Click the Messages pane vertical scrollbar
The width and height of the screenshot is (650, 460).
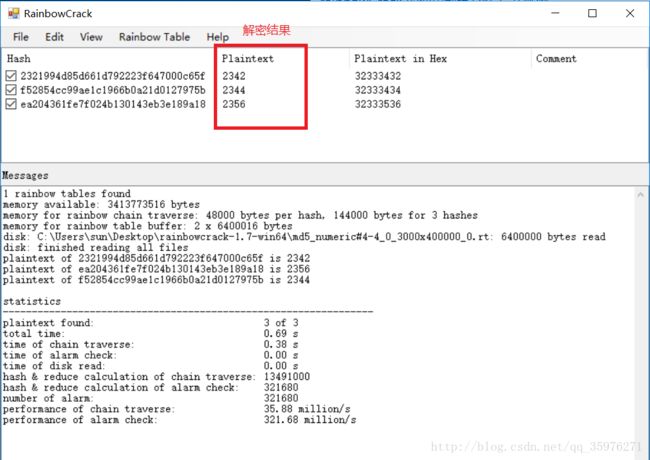tap(641, 323)
